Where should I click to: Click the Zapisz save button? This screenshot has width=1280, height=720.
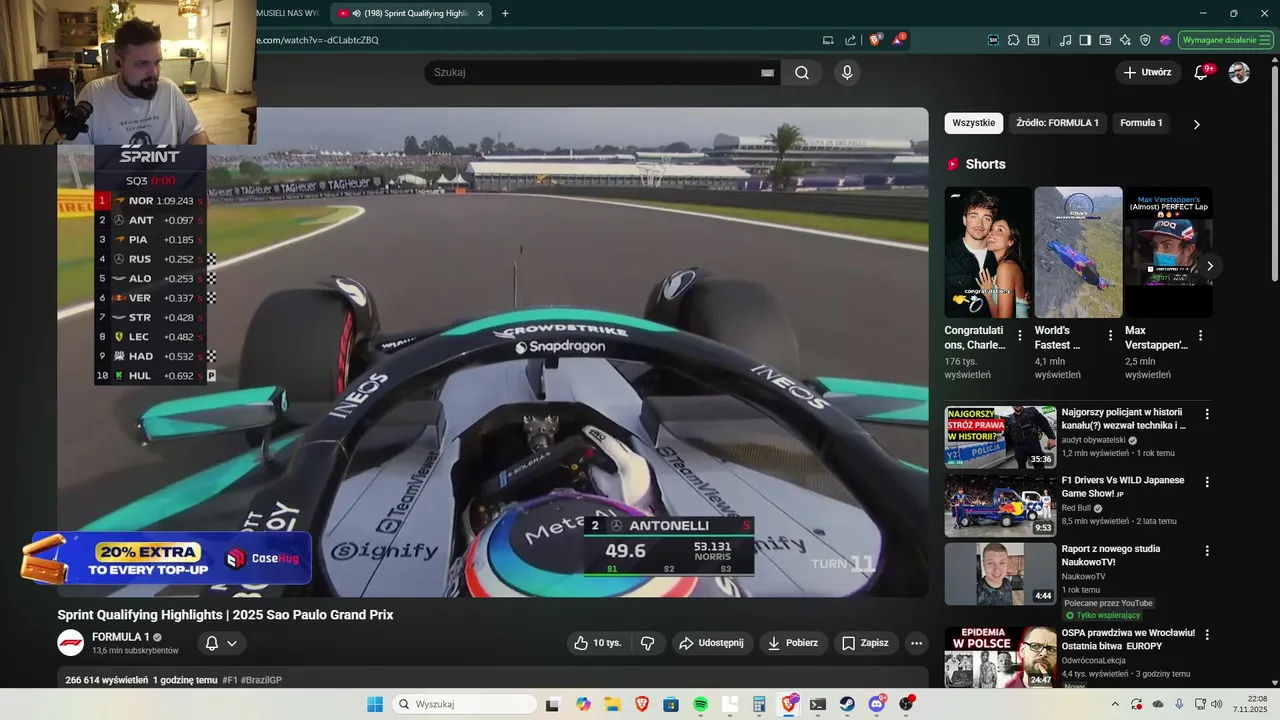coord(865,643)
